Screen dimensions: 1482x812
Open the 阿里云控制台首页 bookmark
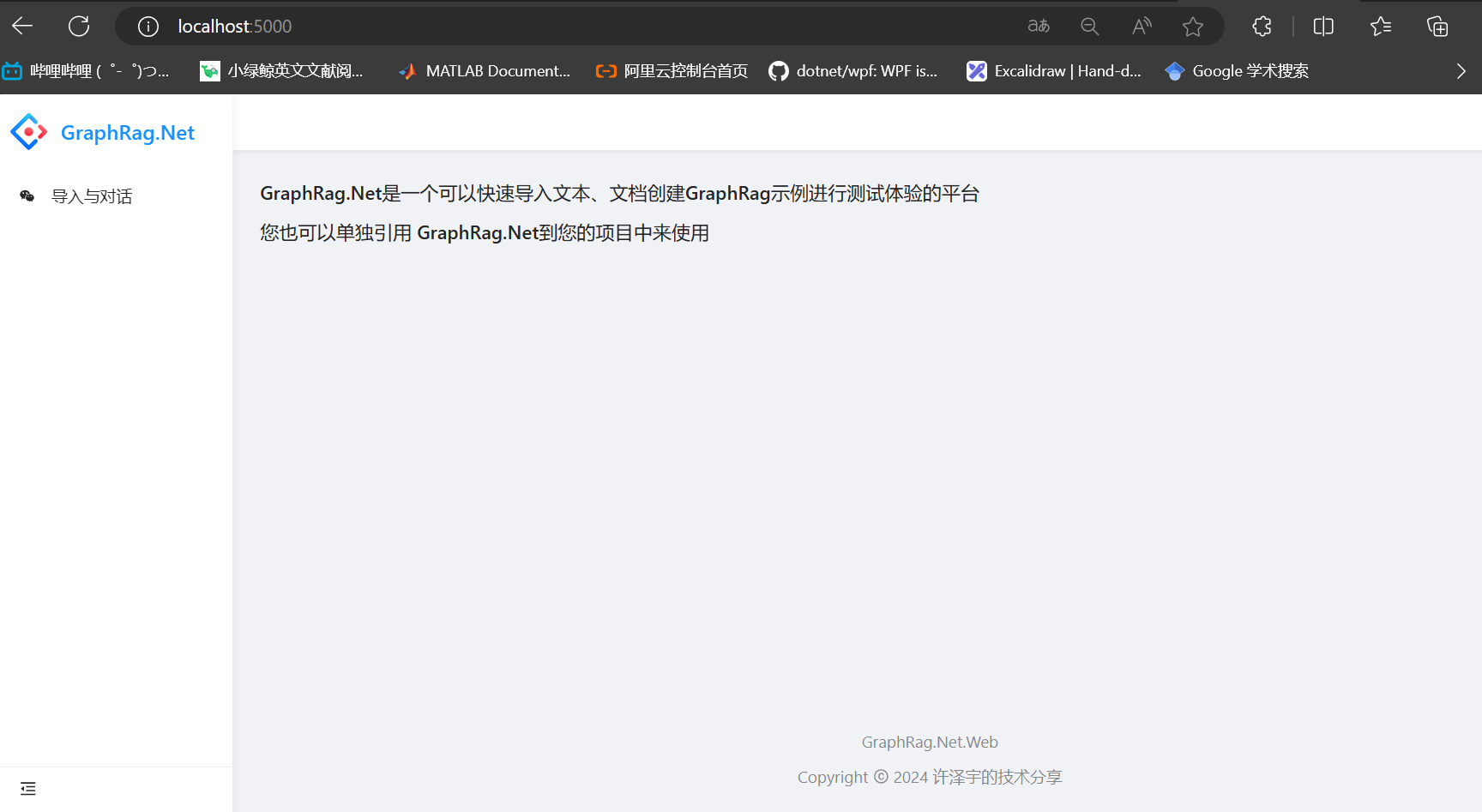tap(672, 71)
